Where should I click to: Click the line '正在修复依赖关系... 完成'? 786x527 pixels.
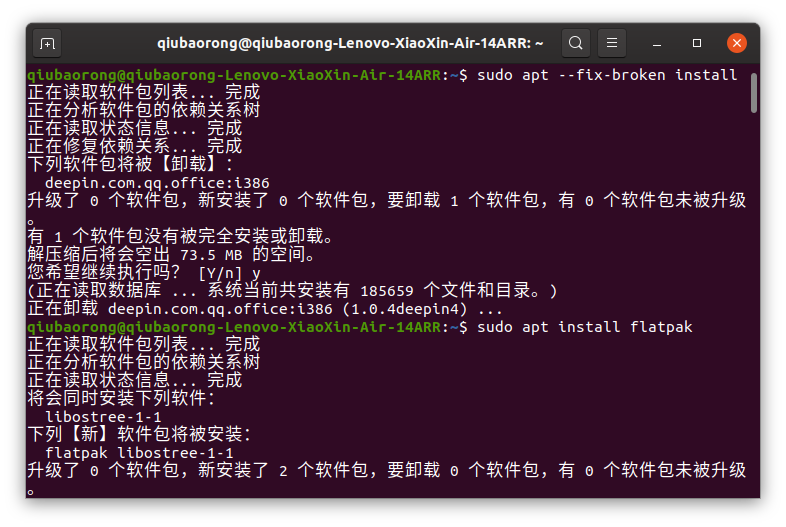[x=135, y=146]
